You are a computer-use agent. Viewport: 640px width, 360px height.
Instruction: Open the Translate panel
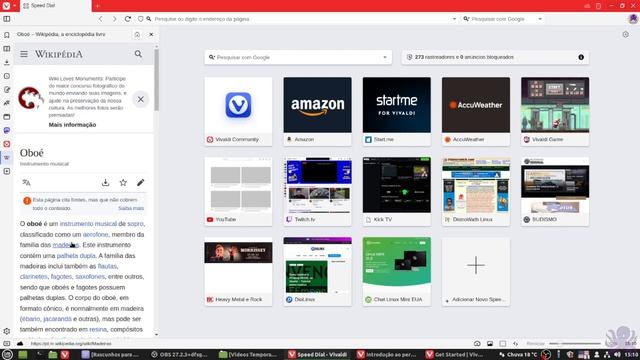point(7,103)
